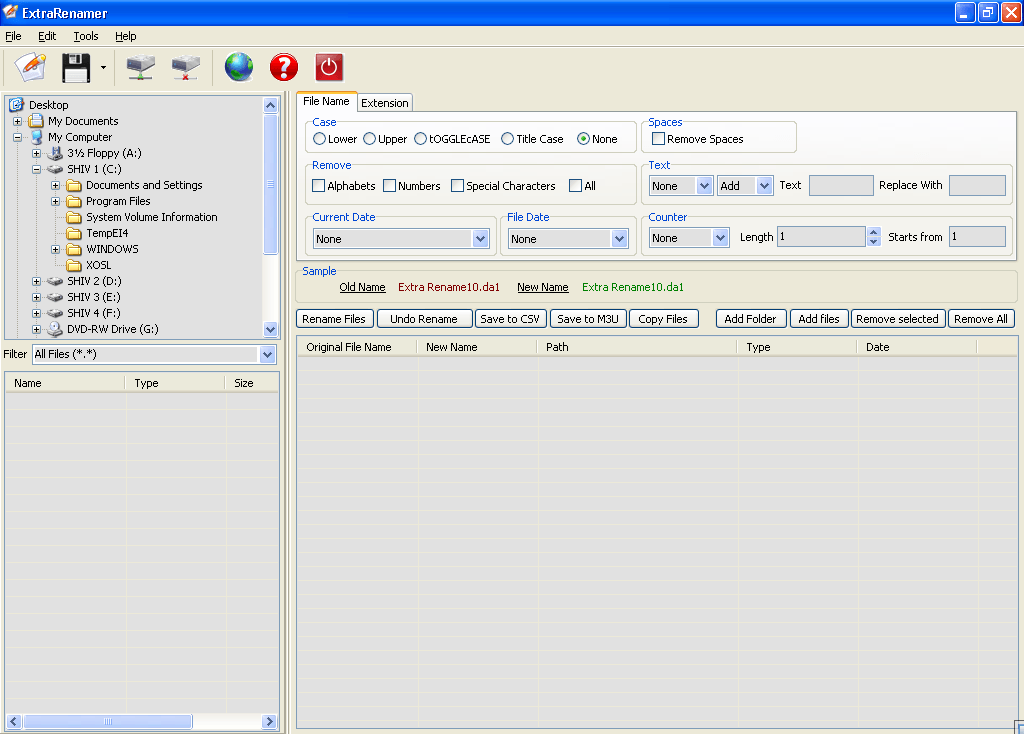Click the Save to CSV button

(x=510, y=319)
